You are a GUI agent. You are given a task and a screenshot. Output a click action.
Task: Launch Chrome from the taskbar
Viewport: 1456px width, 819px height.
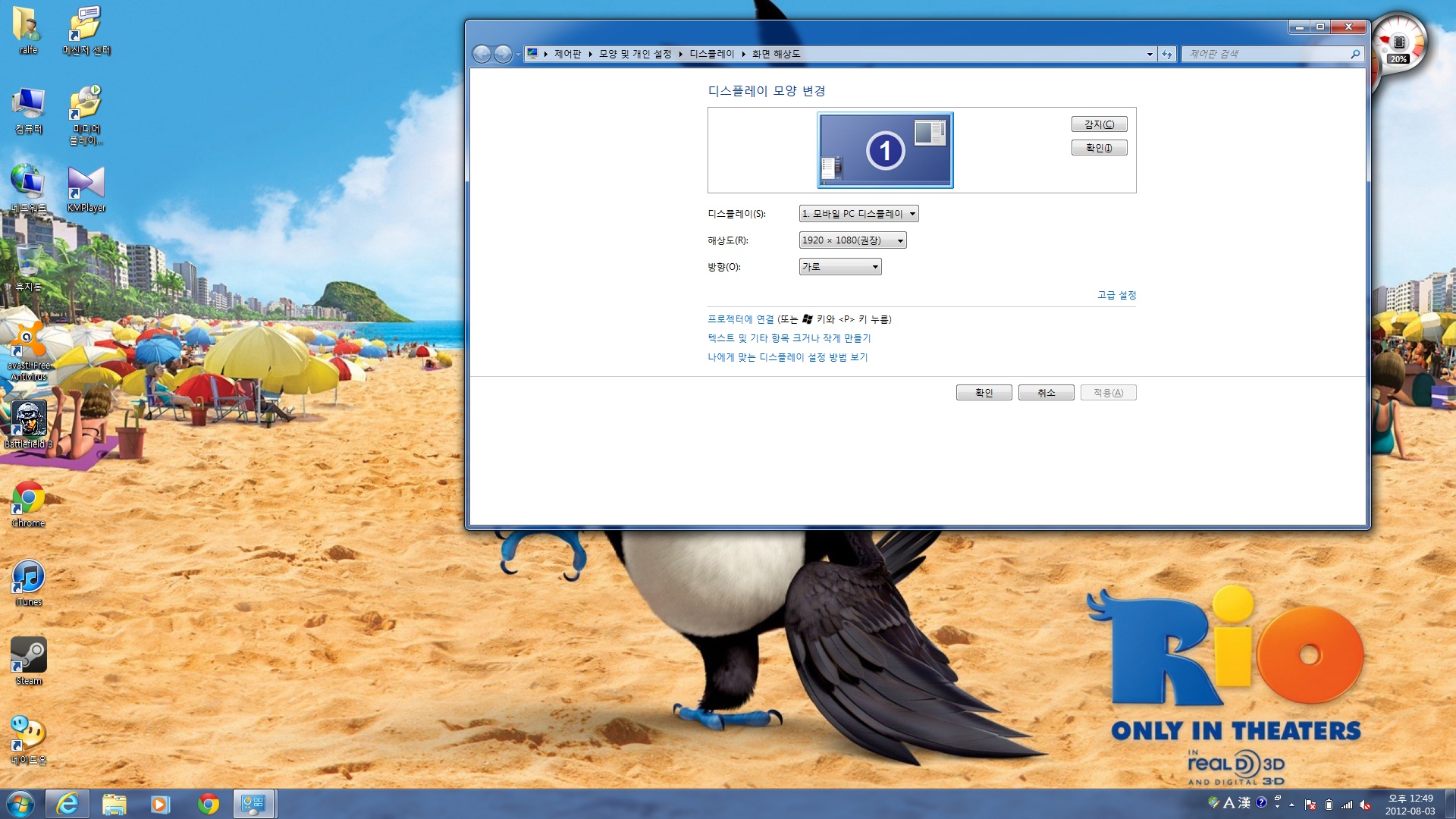pyautogui.click(x=207, y=804)
